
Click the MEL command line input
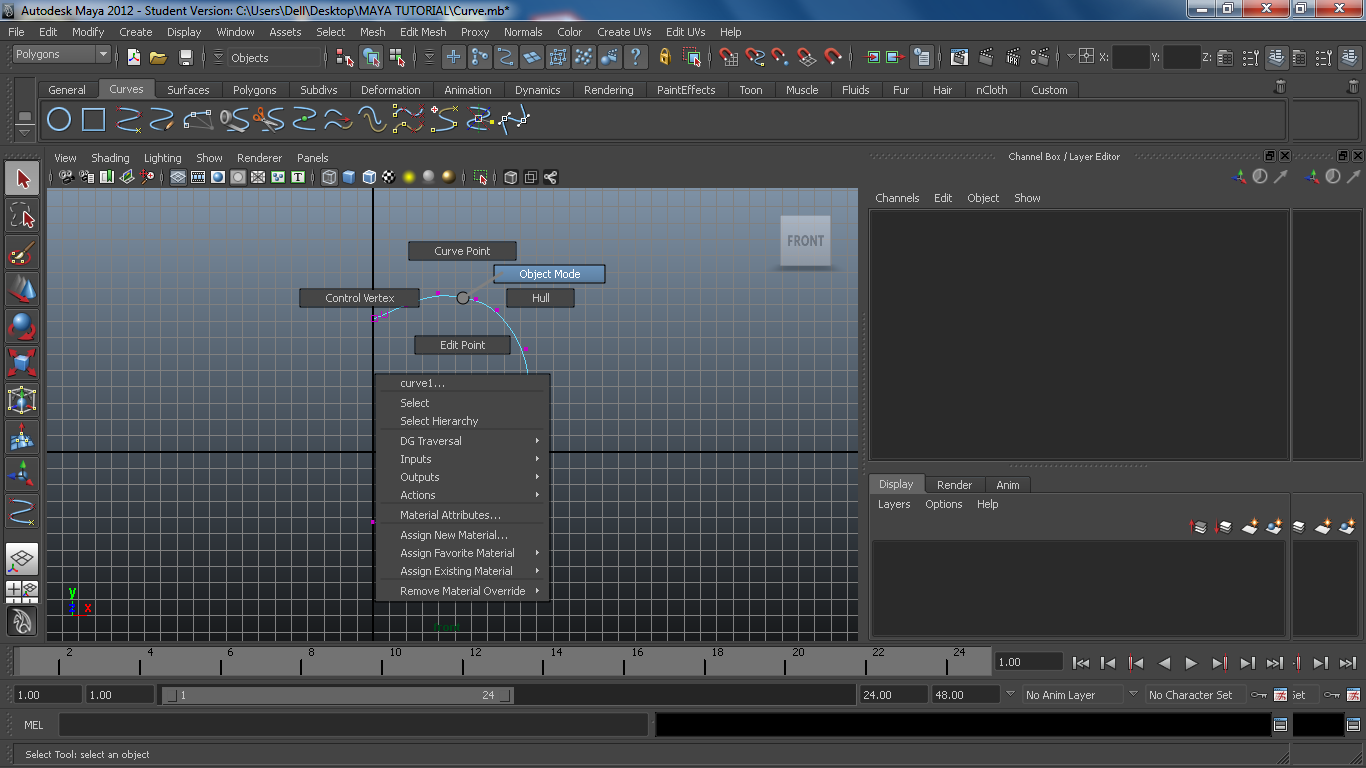tap(353, 725)
